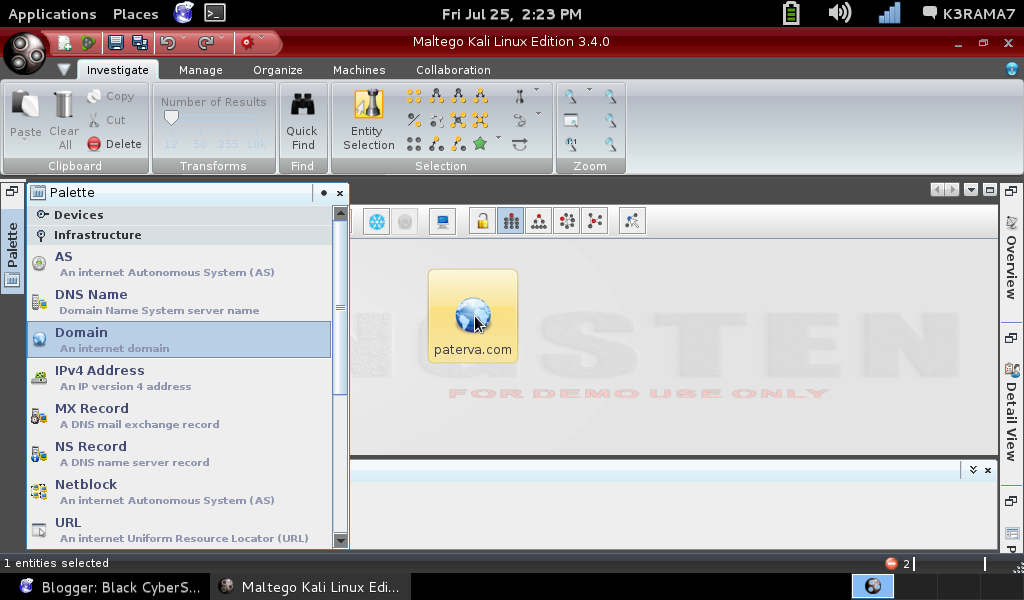Image resolution: width=1024 pixels, height=600 pixels.
Task: Open the Applications menu in top panel
Action: [52, 14]
